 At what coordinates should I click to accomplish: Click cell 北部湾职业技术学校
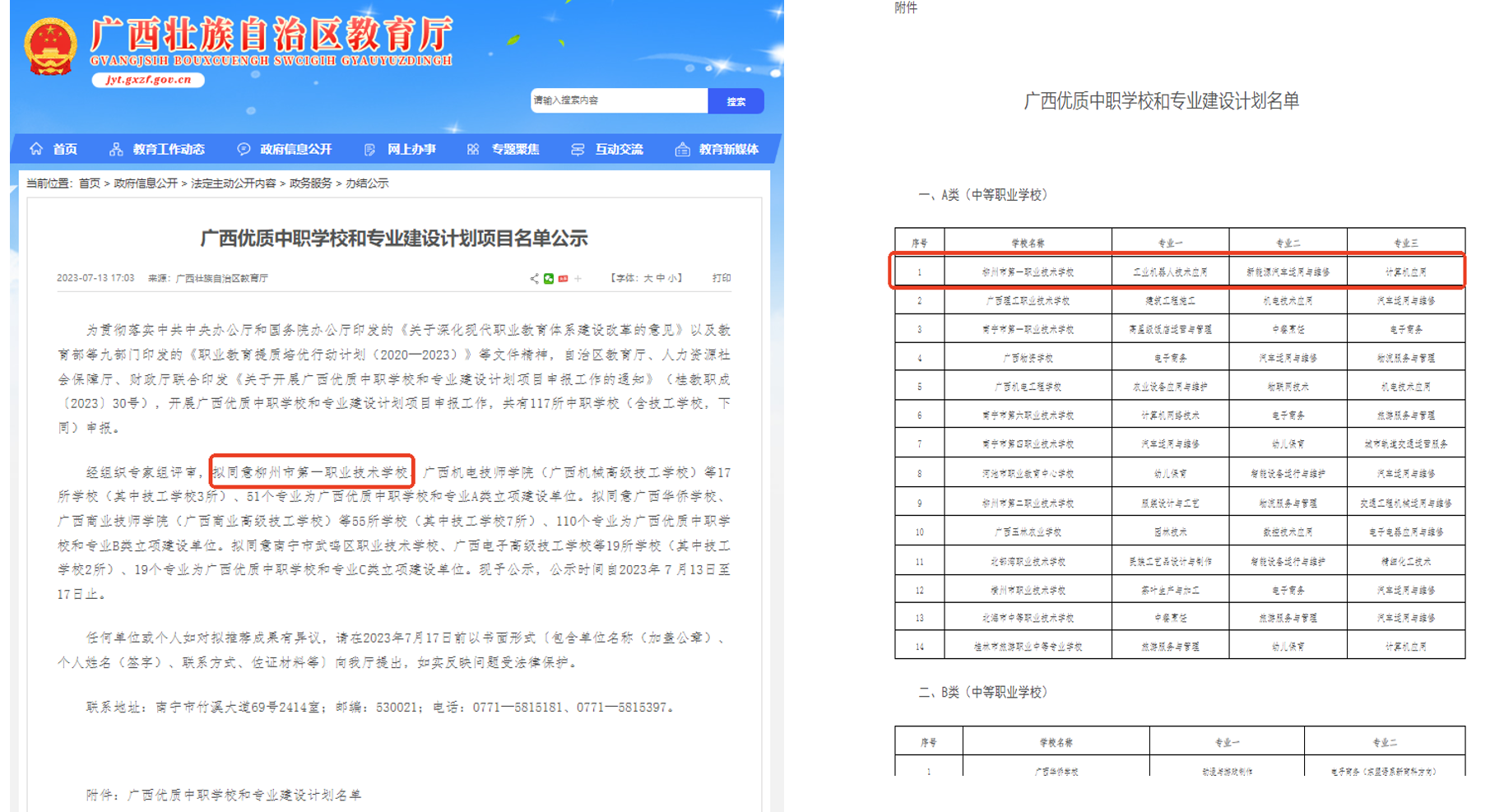coord(1028,562)
